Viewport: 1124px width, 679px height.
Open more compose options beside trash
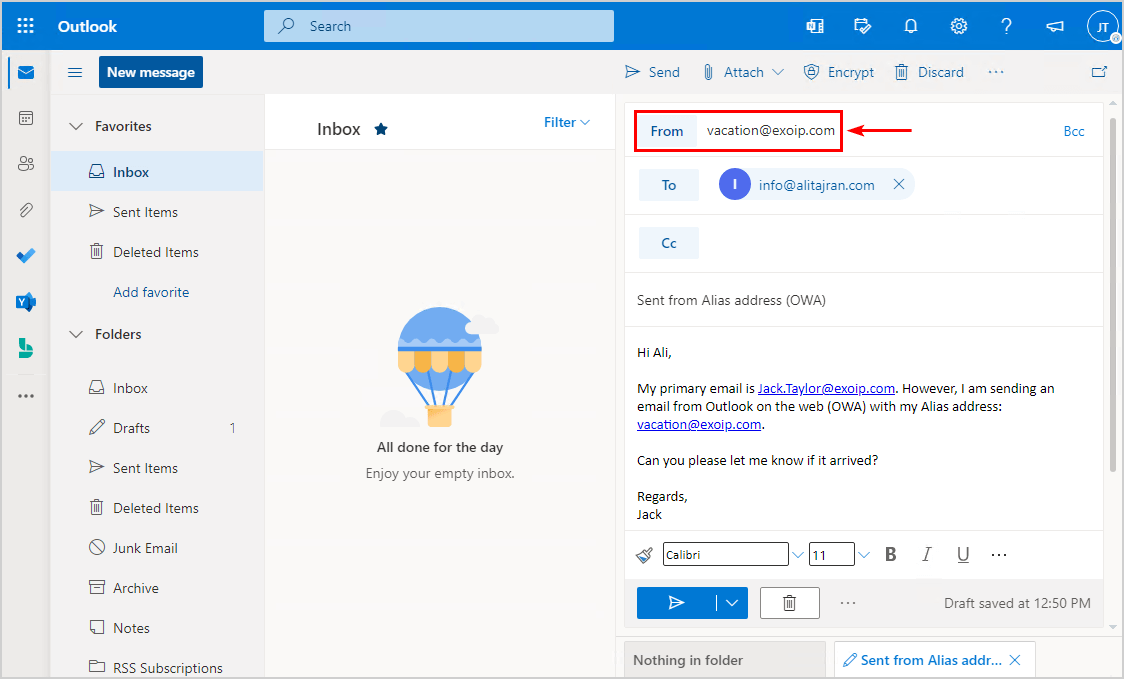[848, 603]
